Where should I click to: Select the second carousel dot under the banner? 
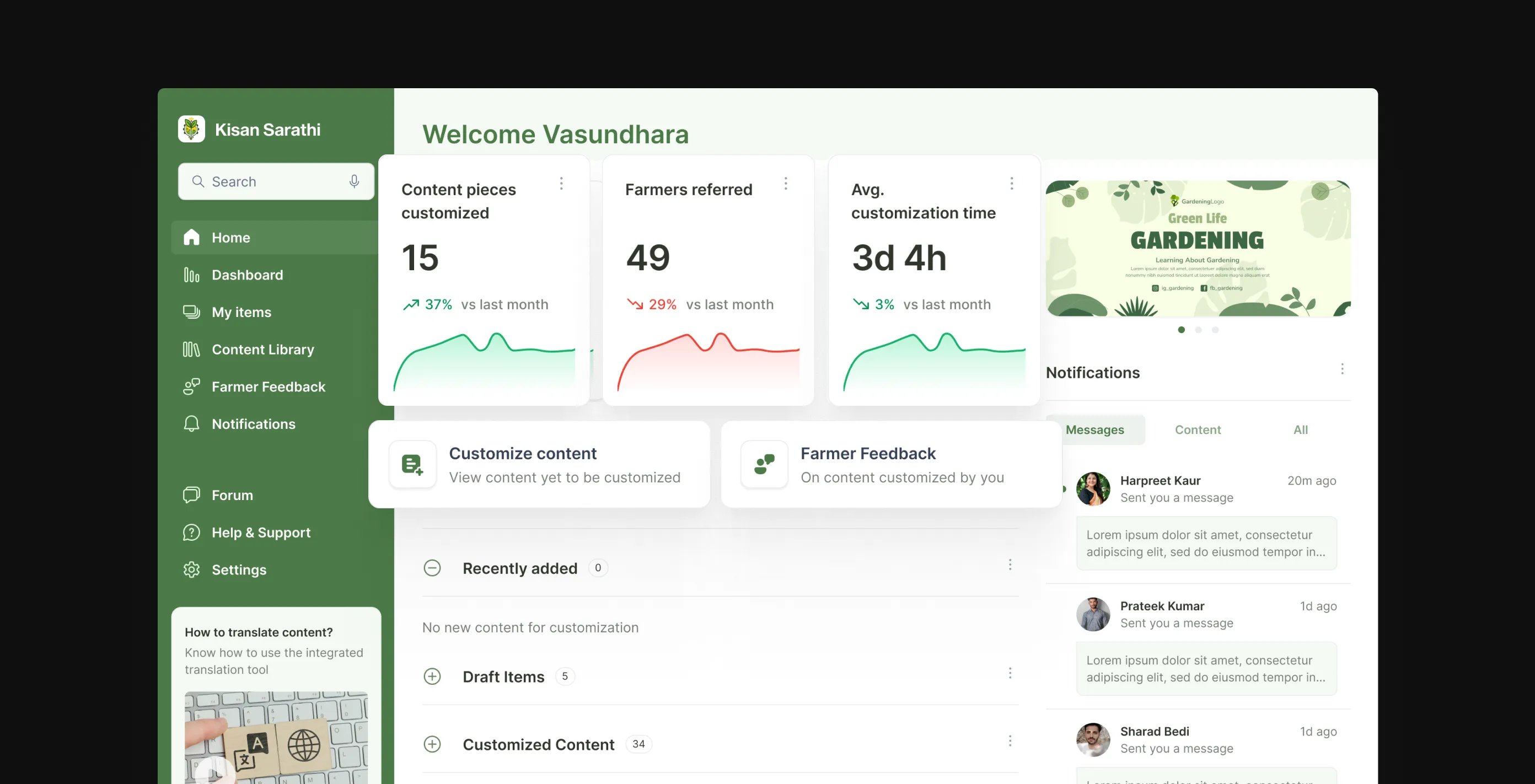pos(1198,330)
